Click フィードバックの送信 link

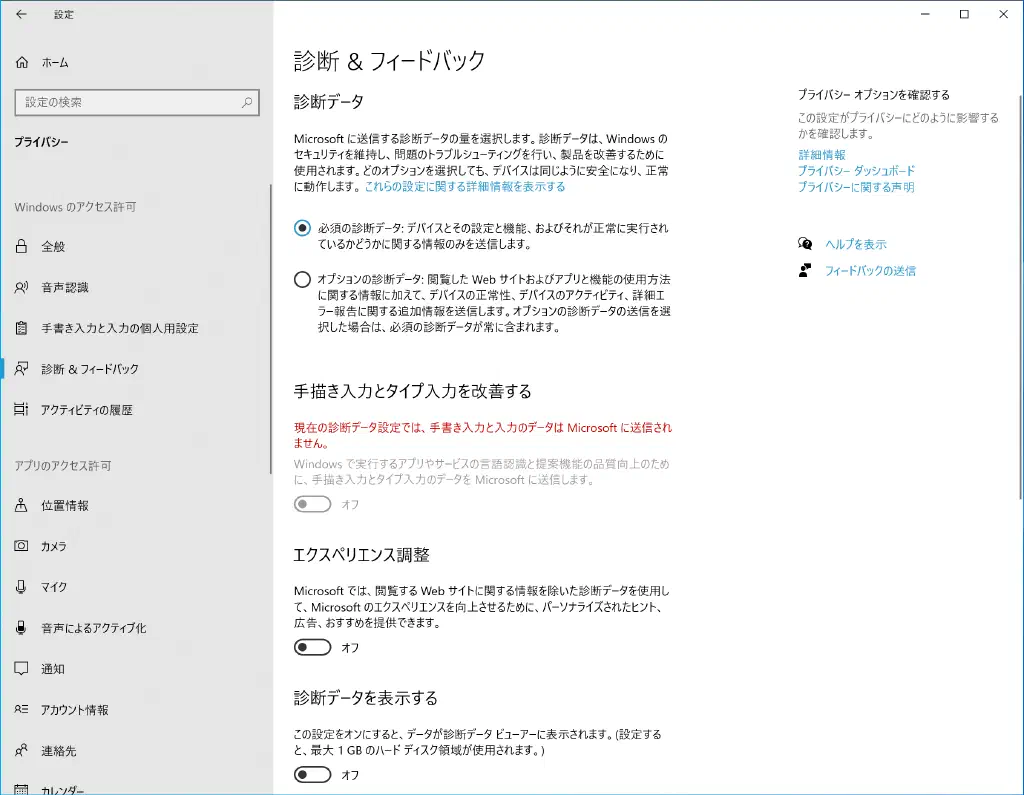point(870,271)
